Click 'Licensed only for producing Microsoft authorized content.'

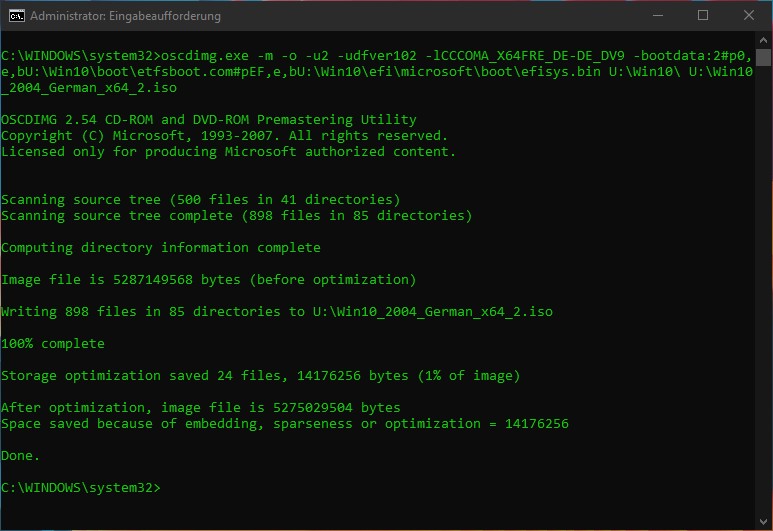click(x=228, y=151)
